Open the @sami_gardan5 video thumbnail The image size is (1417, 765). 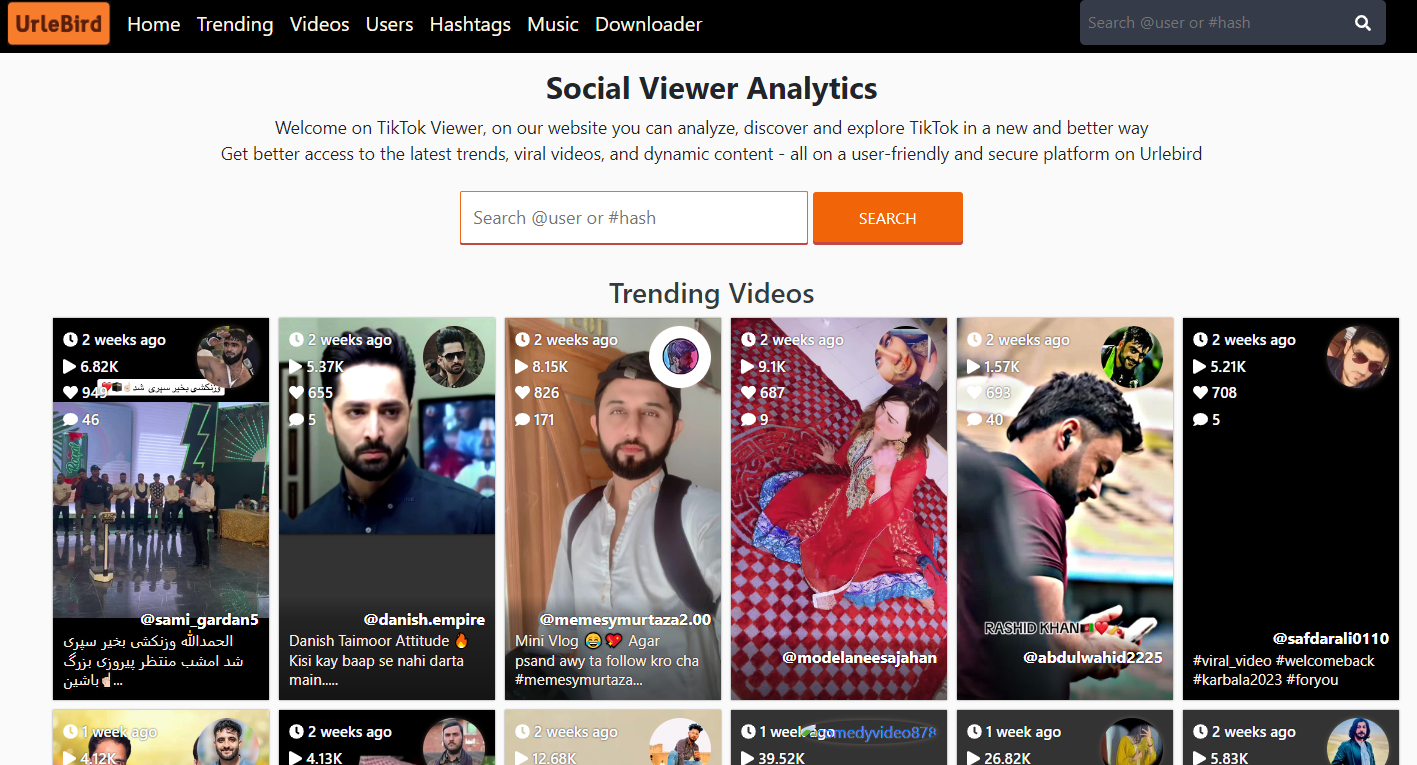(x=161, y=509)
